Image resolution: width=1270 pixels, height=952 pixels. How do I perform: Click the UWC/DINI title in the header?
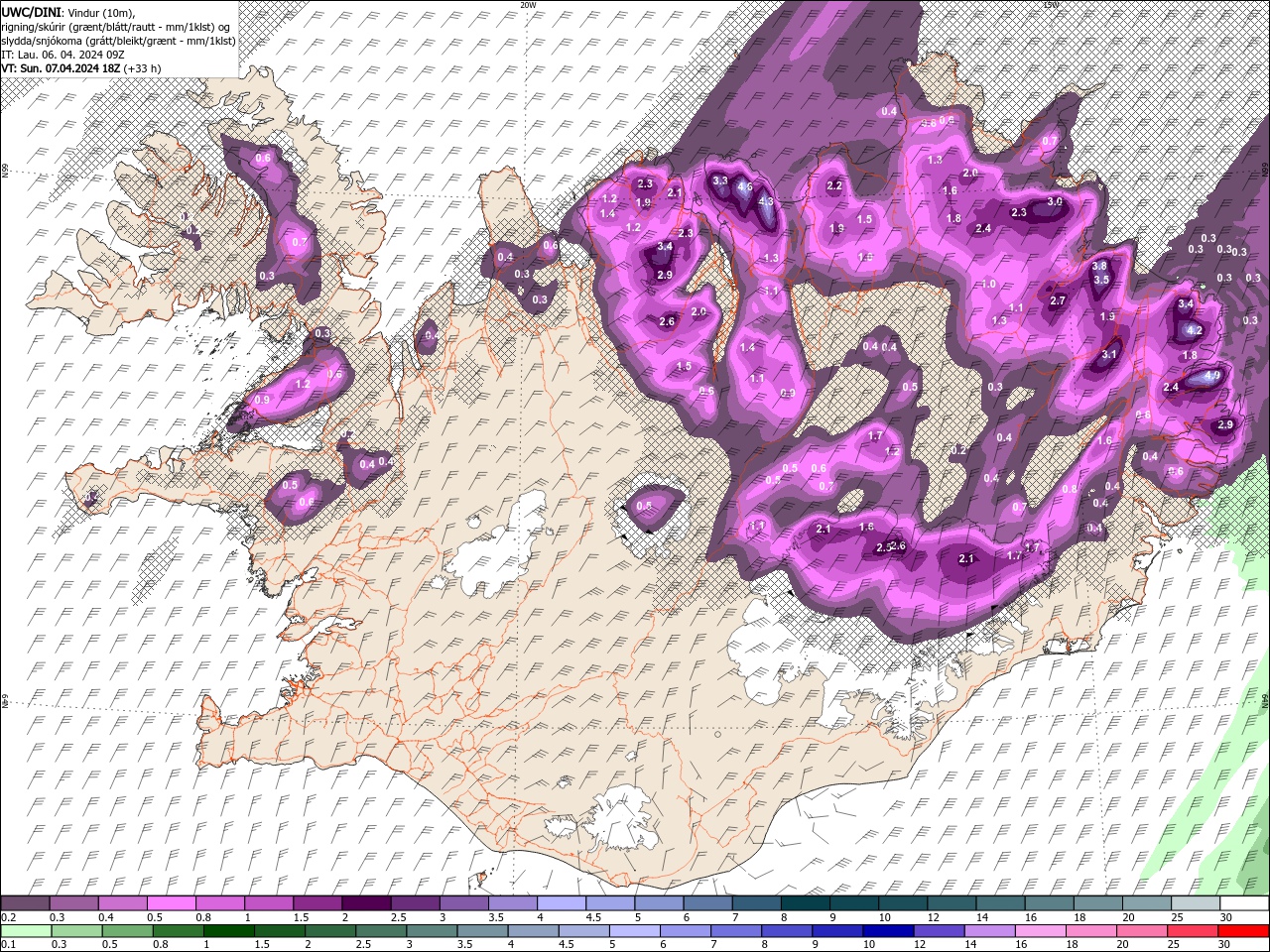click(30, 11)
